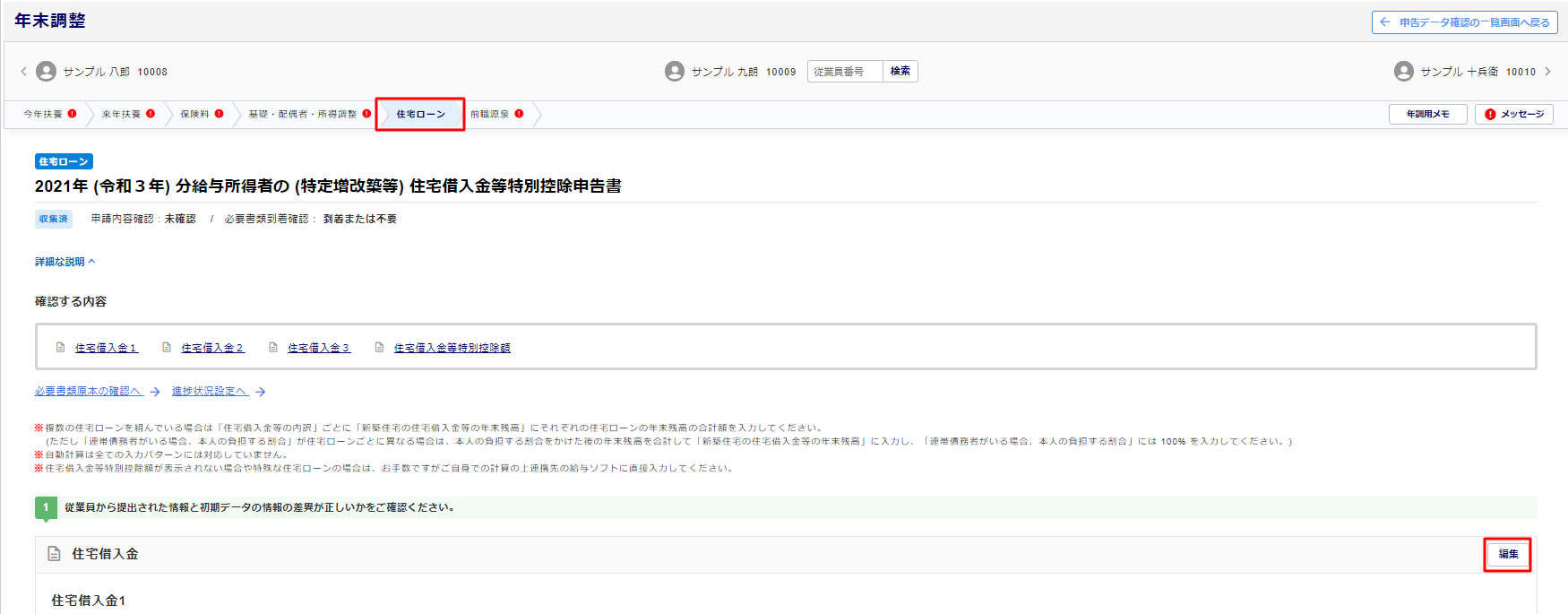Click alert icon on 保険料 tab
Viewport: 1568px width, 614px height.
pos(220,114)
